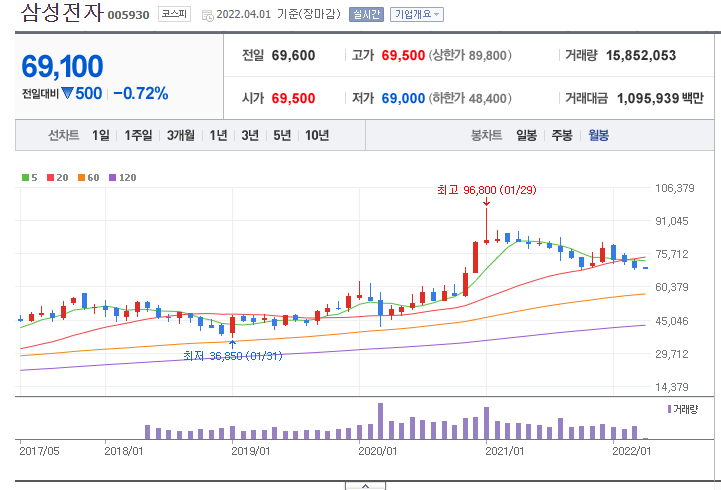
Task: Click the 14,379 y-axis label
Action: pos(672,387)
